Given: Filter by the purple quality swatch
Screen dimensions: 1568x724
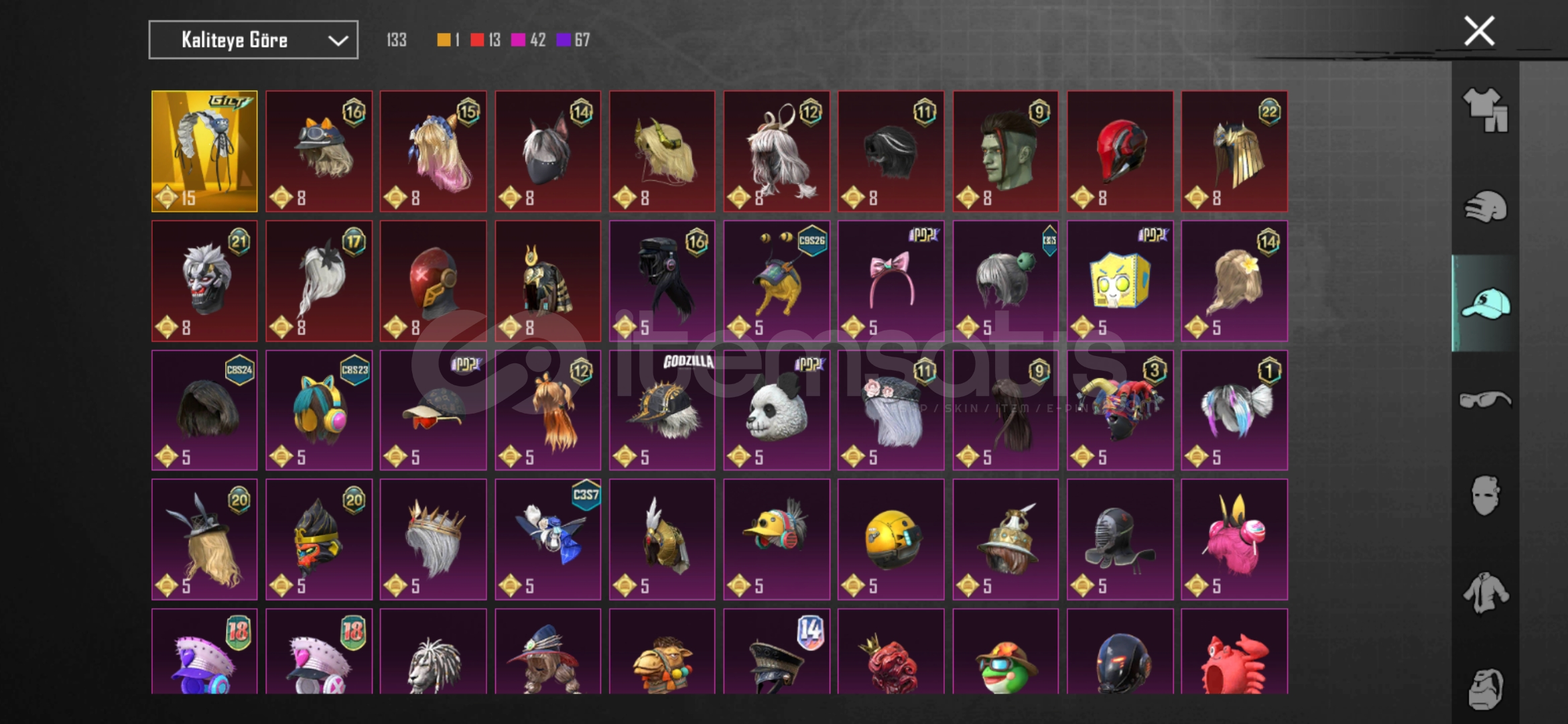Looking at the screenshot, I should coord(564,40).
